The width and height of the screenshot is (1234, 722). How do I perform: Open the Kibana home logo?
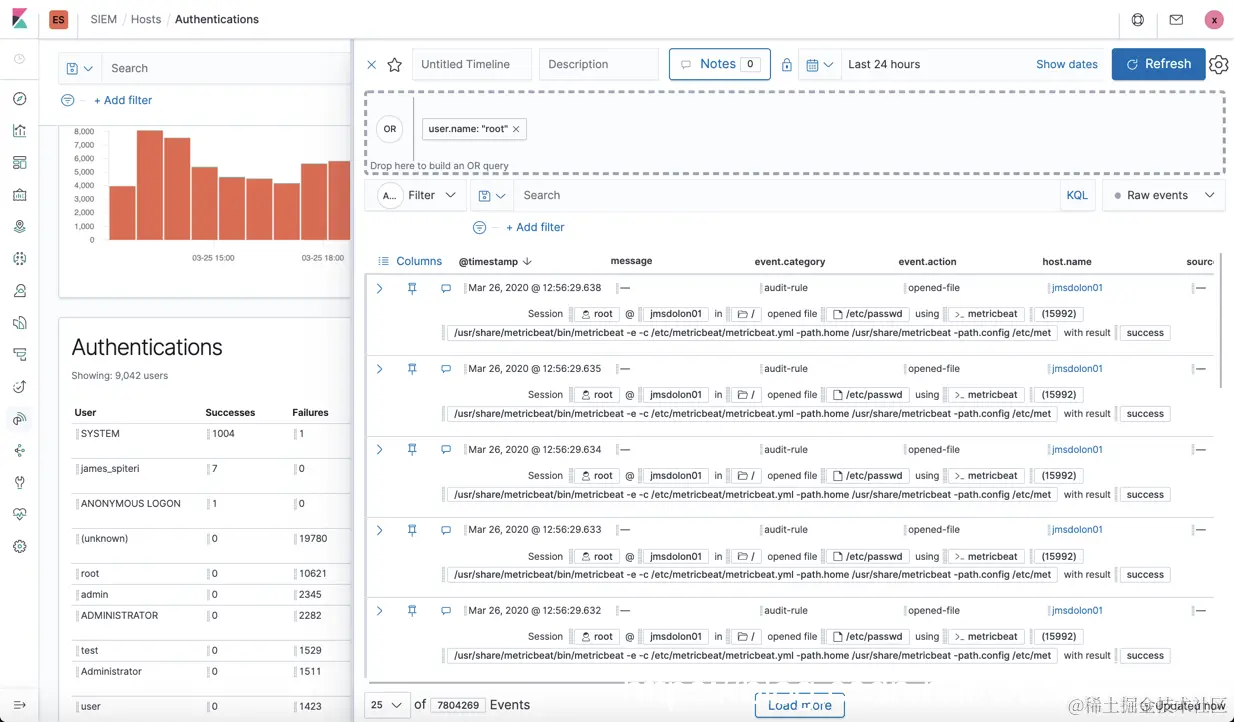pos(20,19)
